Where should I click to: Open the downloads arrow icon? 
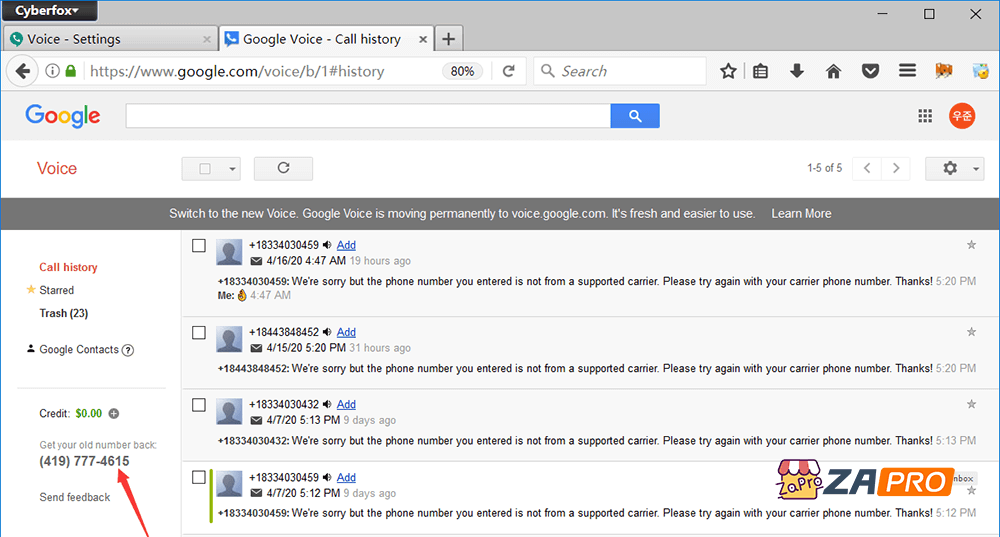click(797, 71)
